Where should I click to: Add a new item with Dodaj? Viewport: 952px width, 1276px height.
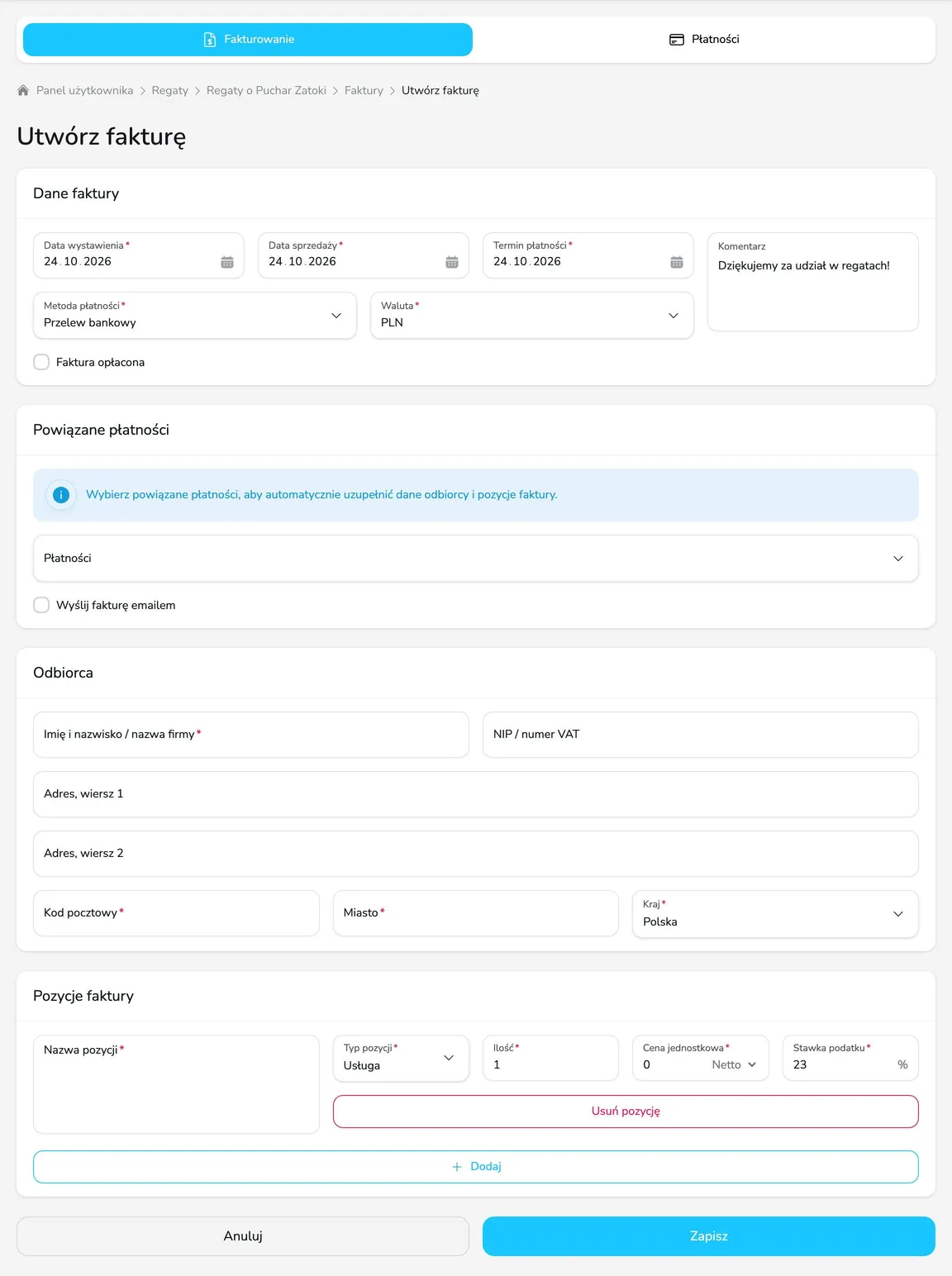click(476, 1167)
